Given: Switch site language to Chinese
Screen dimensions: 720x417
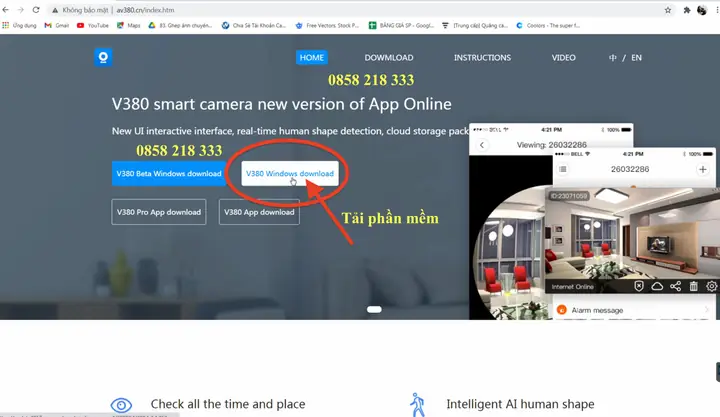Looking at the screenshot, I should pos(613,57).
